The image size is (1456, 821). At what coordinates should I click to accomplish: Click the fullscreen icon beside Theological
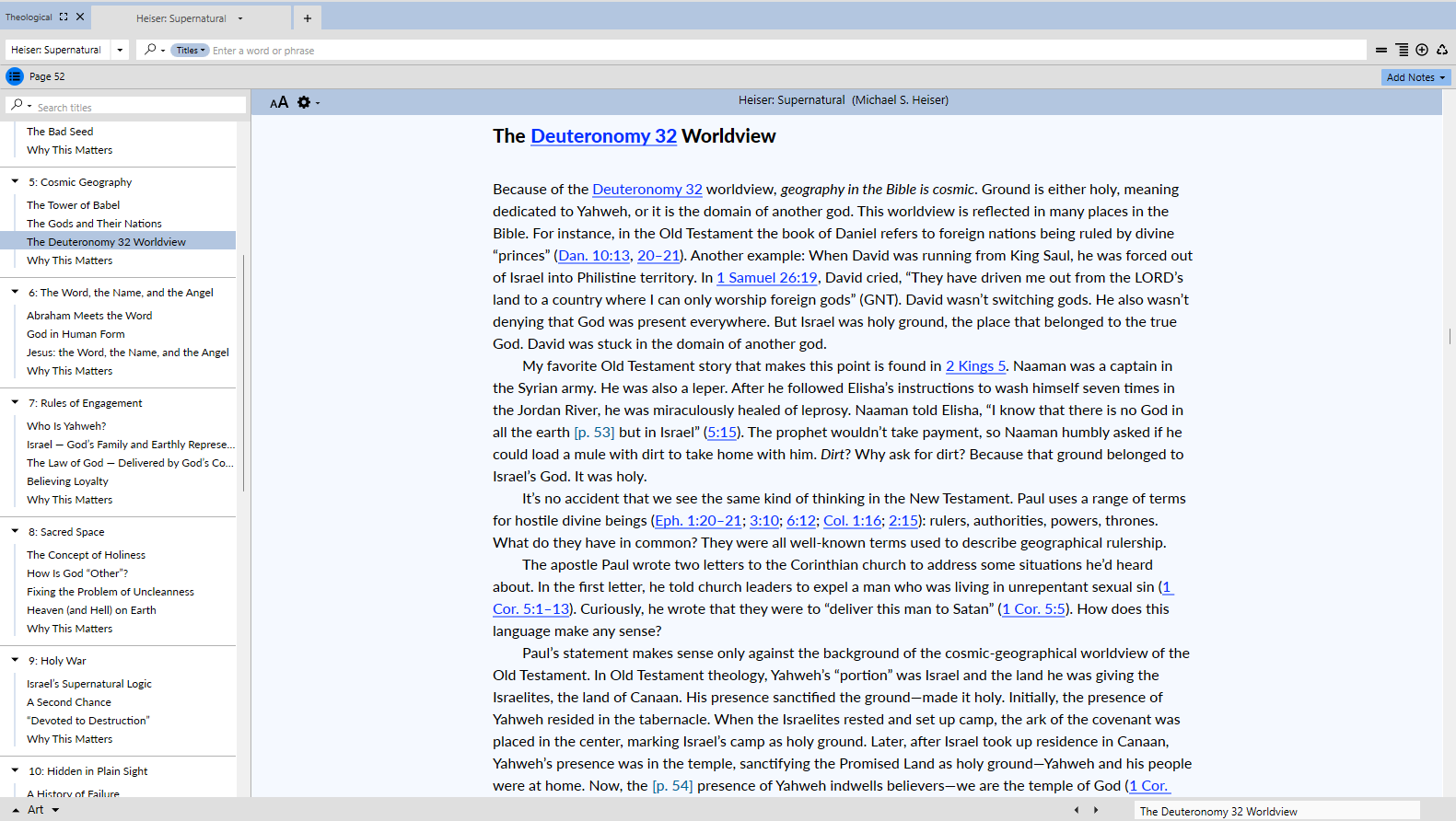(64, 17)
